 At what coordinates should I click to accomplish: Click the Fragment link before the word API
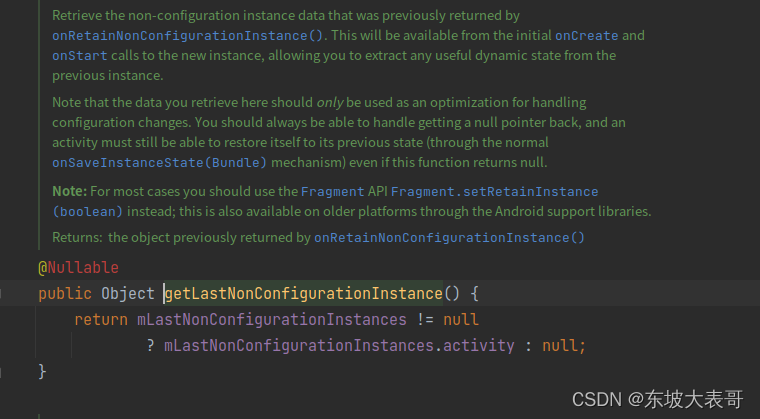click(332, 192)
